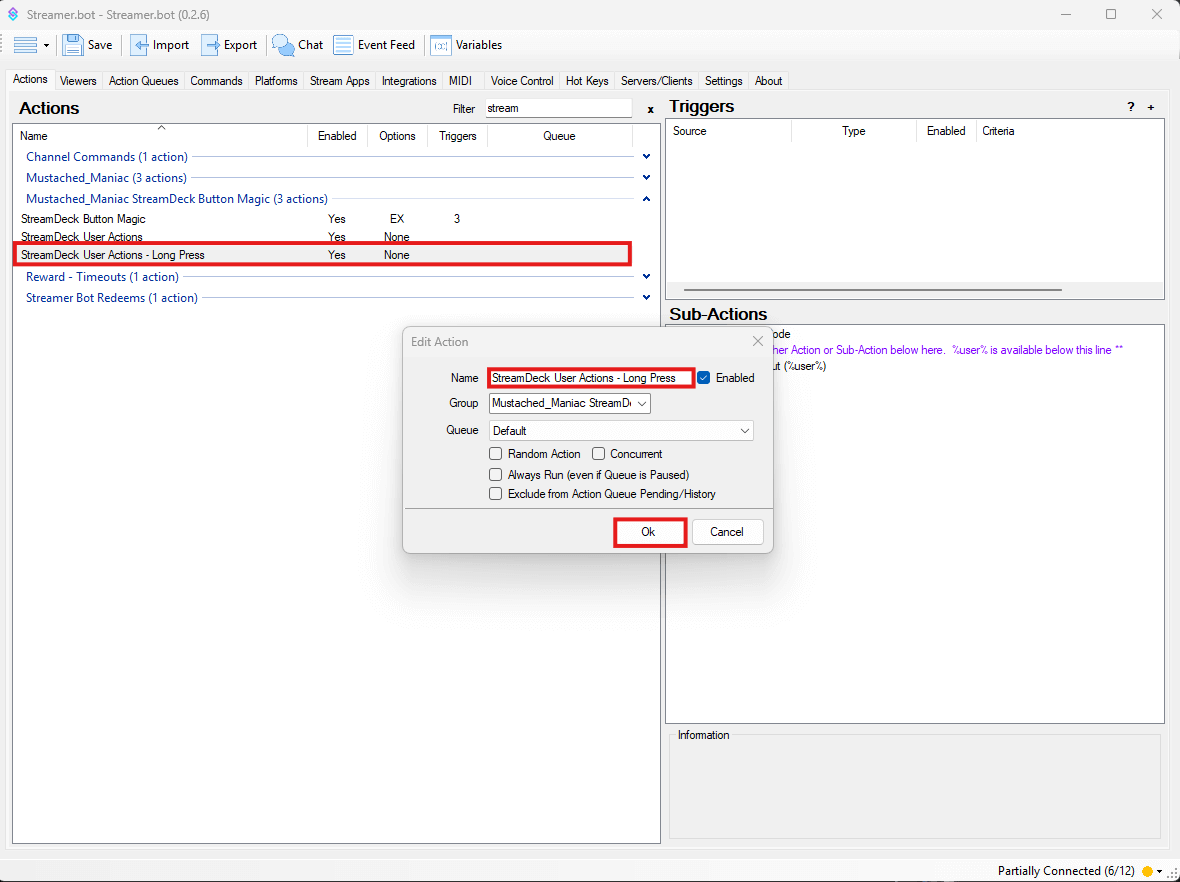Enable the Random Action checkbox
This screenshot has height=882, width=1180.
point(496,454)
